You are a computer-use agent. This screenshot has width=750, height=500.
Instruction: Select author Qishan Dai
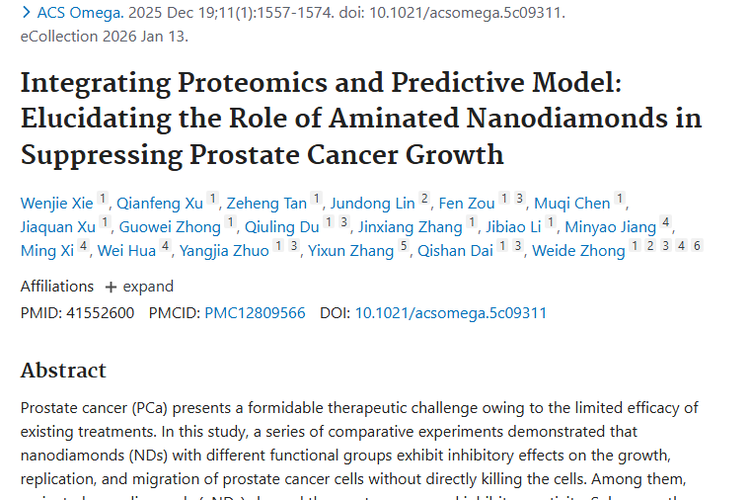coord(455,251)
